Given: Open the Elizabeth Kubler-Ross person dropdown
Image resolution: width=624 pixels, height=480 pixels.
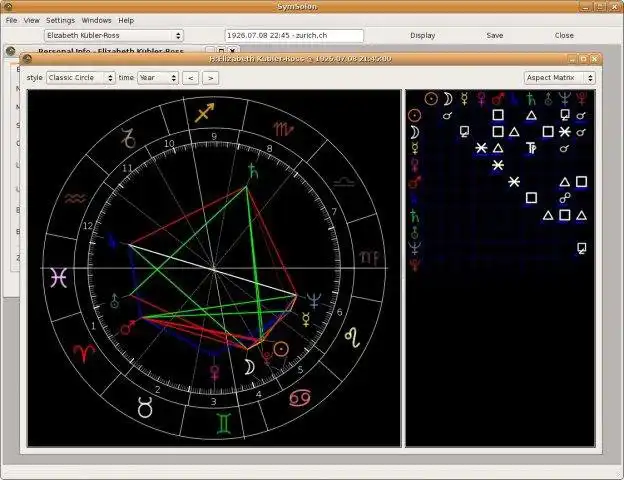Looking at the screenshot, I should [113, 35].
